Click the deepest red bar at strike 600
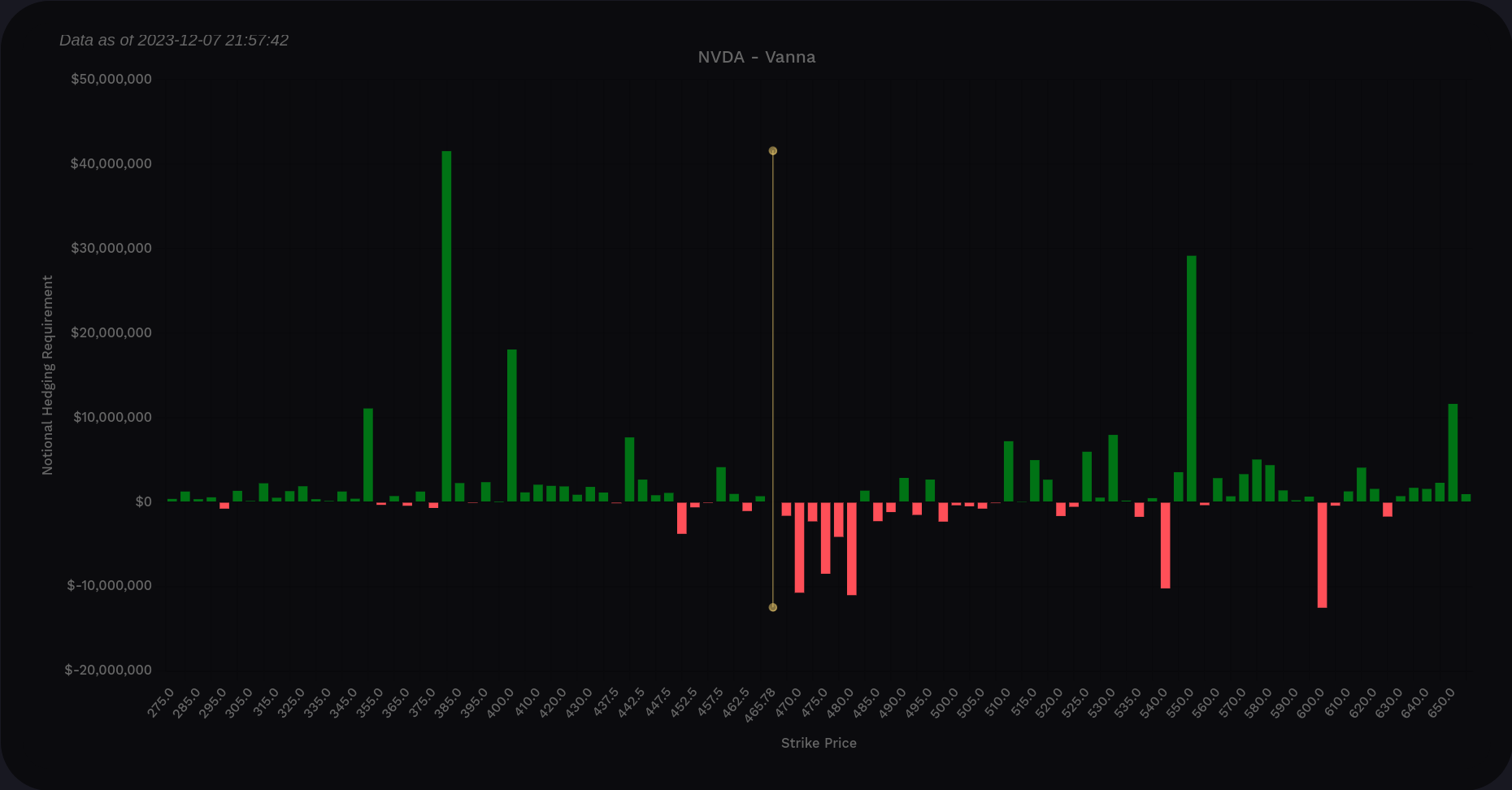 coord(1322,554)
